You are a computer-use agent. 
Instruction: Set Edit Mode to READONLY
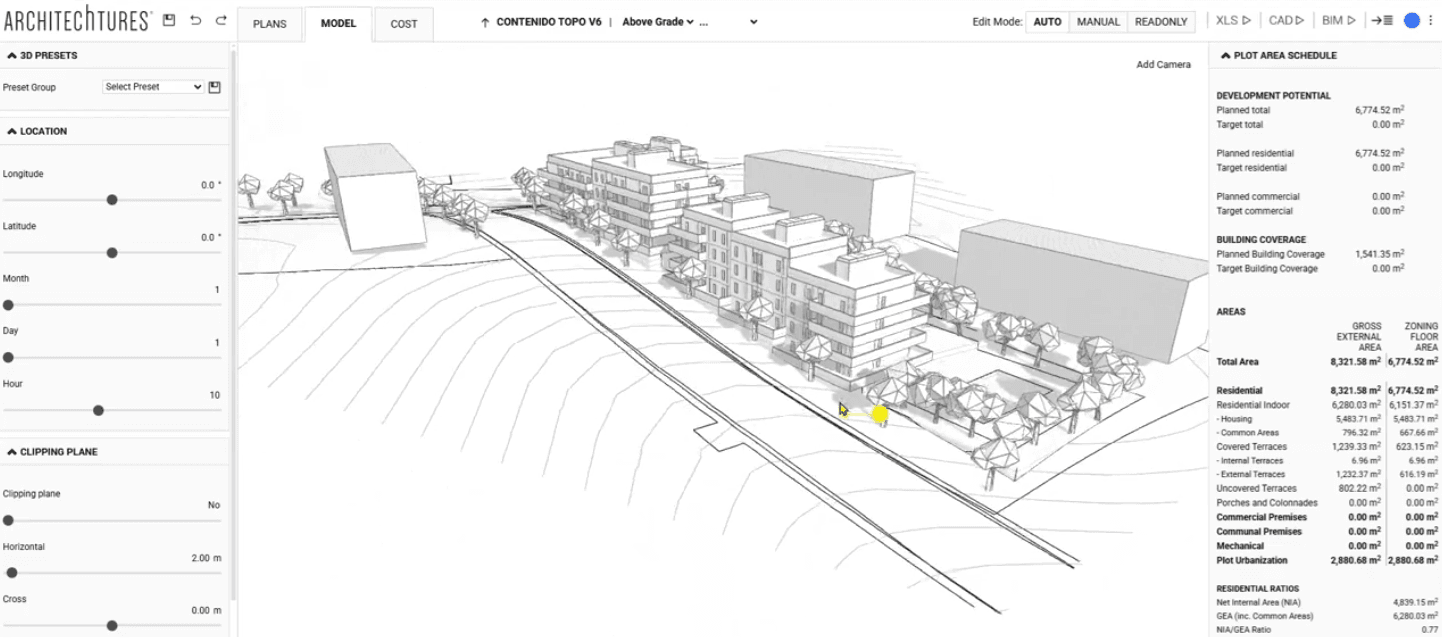click(1160, 20)
